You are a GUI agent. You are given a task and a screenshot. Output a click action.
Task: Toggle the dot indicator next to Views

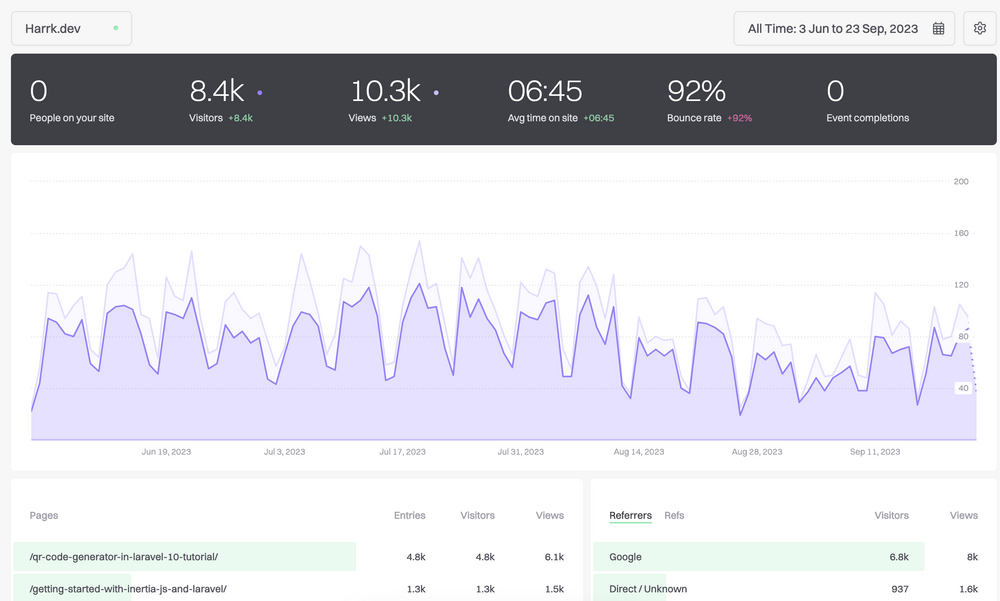point(435,92)
